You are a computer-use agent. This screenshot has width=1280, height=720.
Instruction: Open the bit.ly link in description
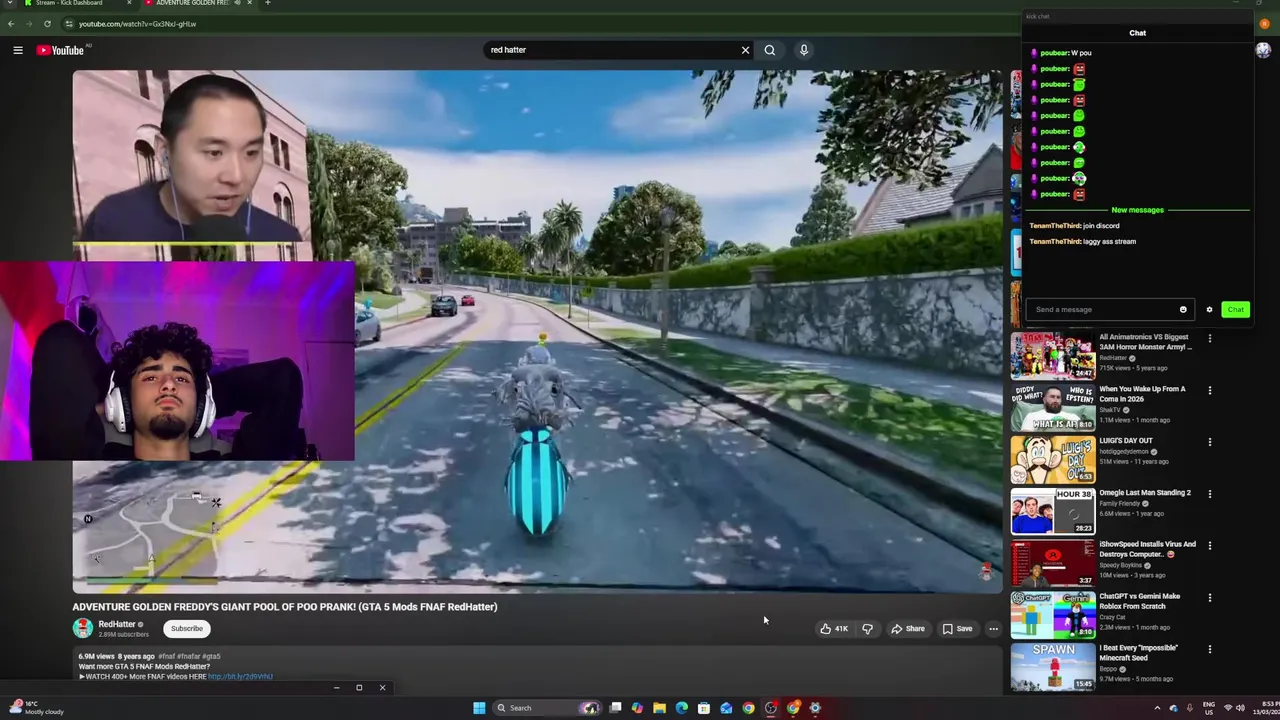point(240,677)
